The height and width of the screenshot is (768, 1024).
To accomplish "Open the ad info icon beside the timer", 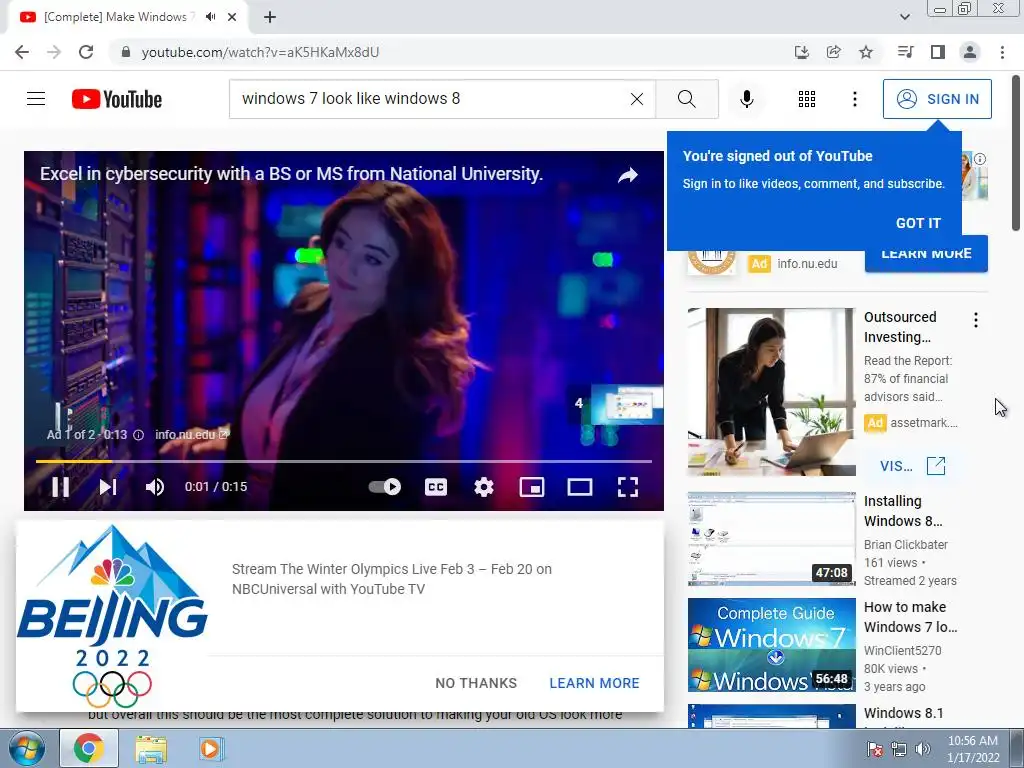I will pyautogui.click(x=138, y=435).
